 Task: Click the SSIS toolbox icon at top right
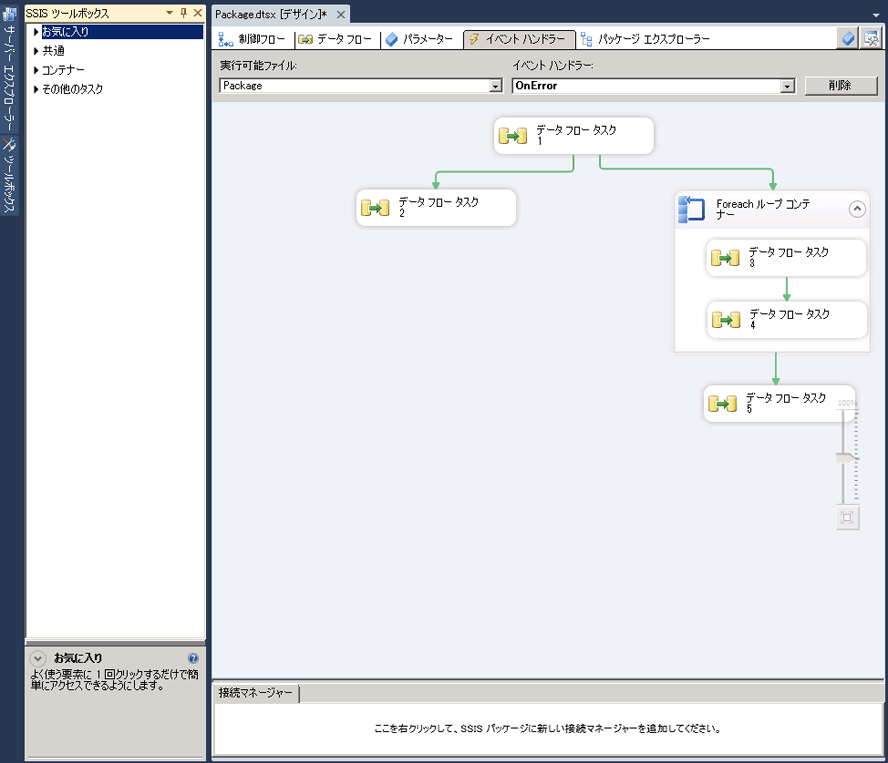point(871,39)
